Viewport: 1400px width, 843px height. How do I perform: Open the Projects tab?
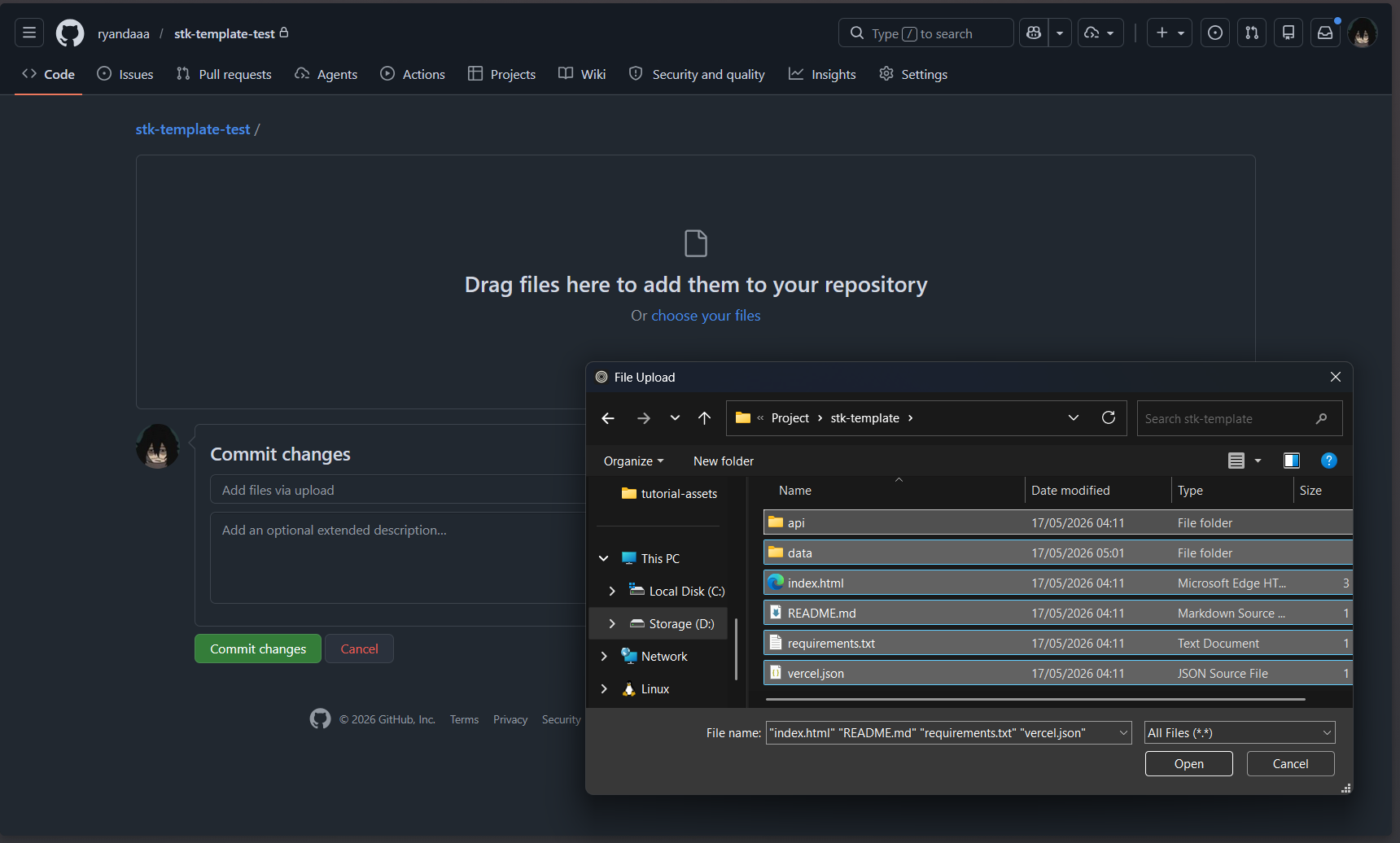tap(501, 74)
